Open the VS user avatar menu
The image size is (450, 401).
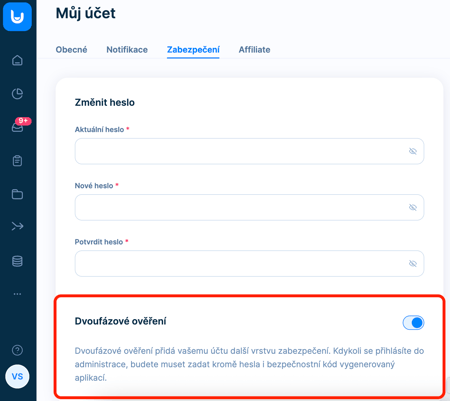tap(17, 377)
